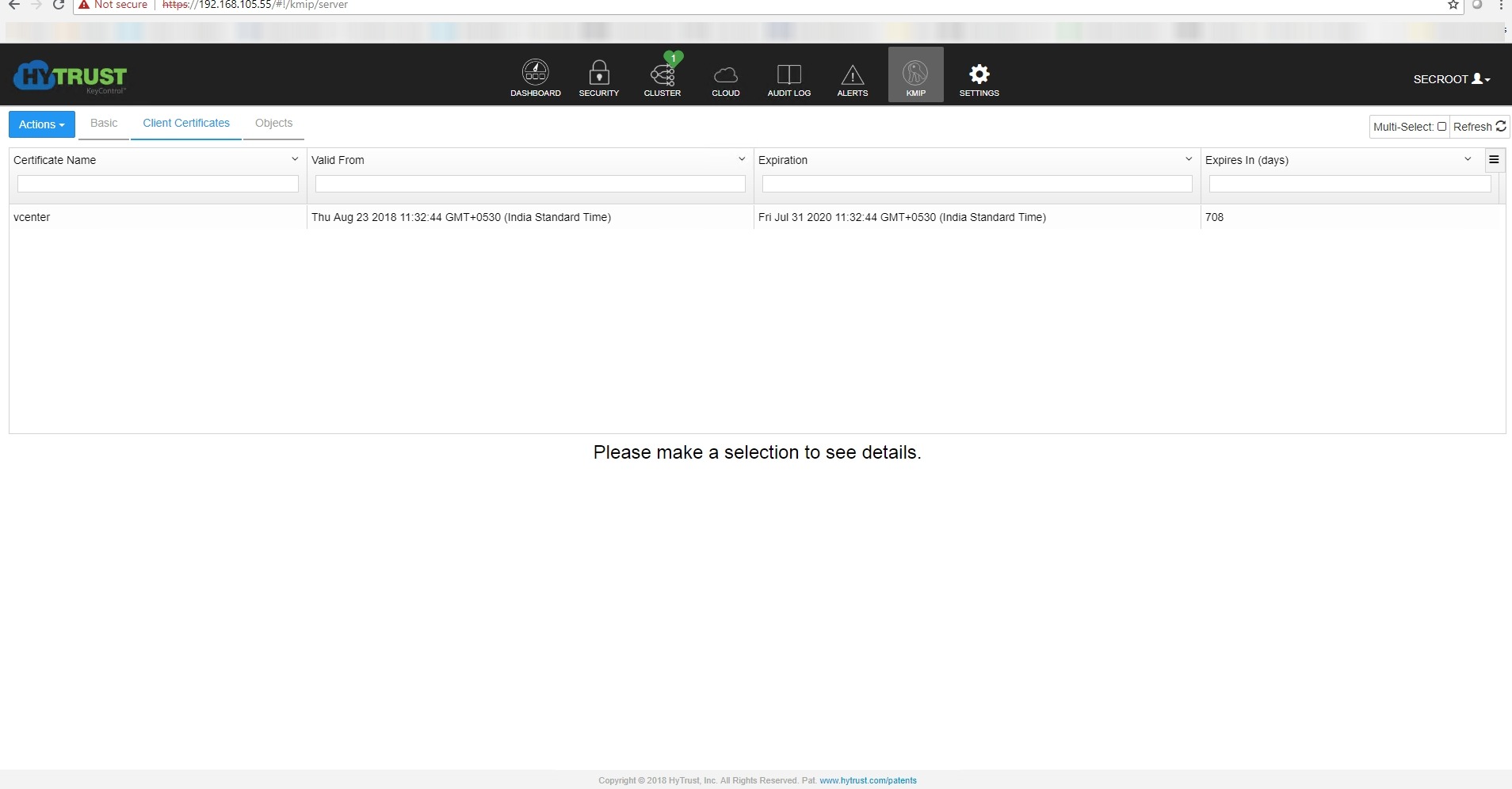Follow the www.hytrust.com/patents link
This screenshot has width=1512, height=789.
click(x=868, y=780)
